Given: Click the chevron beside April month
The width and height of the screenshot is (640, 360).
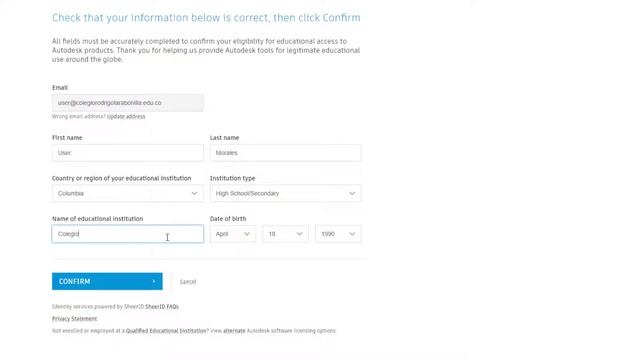Looking at the screenshot, I should coord(247,234).
